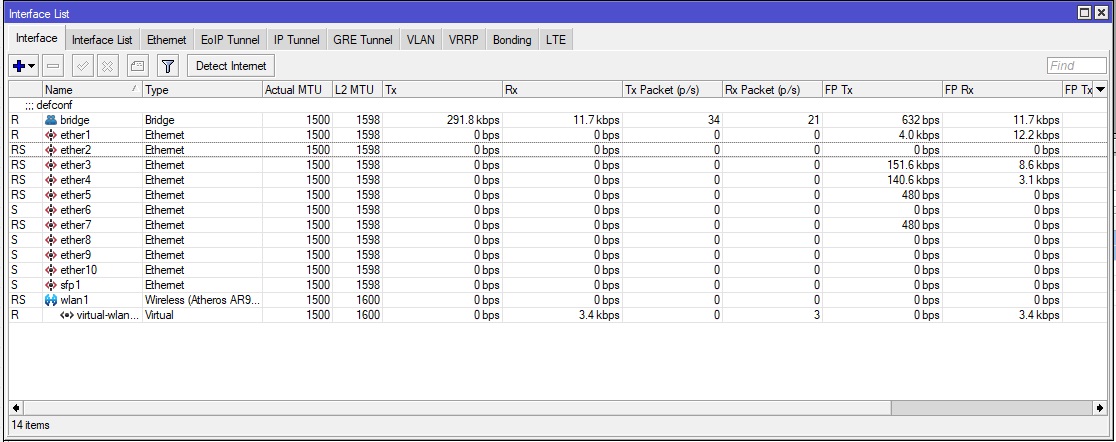Click the '140.6 kbps' FP Tx value
The width and height of the screenshot is (1116, 442).
(912, 180)
